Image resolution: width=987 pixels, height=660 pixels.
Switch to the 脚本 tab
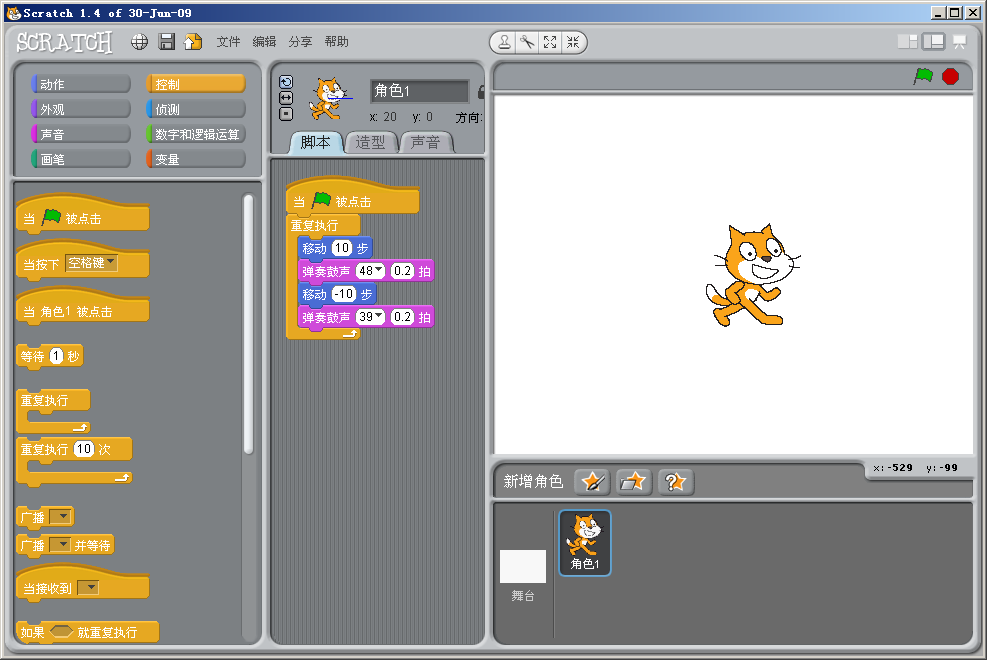pos(316,143)
